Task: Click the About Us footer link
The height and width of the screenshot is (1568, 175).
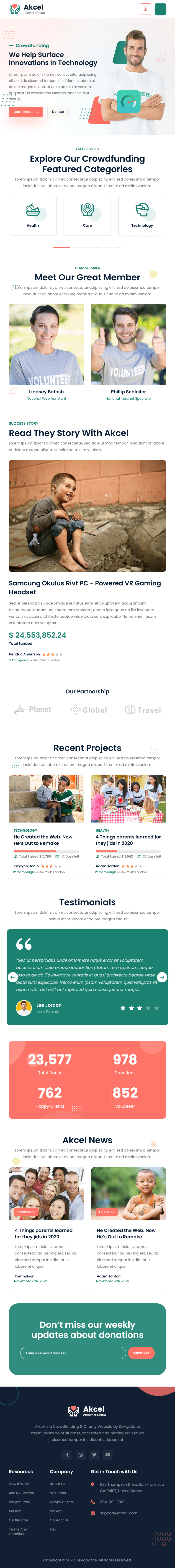Action: pos(57,1483)
